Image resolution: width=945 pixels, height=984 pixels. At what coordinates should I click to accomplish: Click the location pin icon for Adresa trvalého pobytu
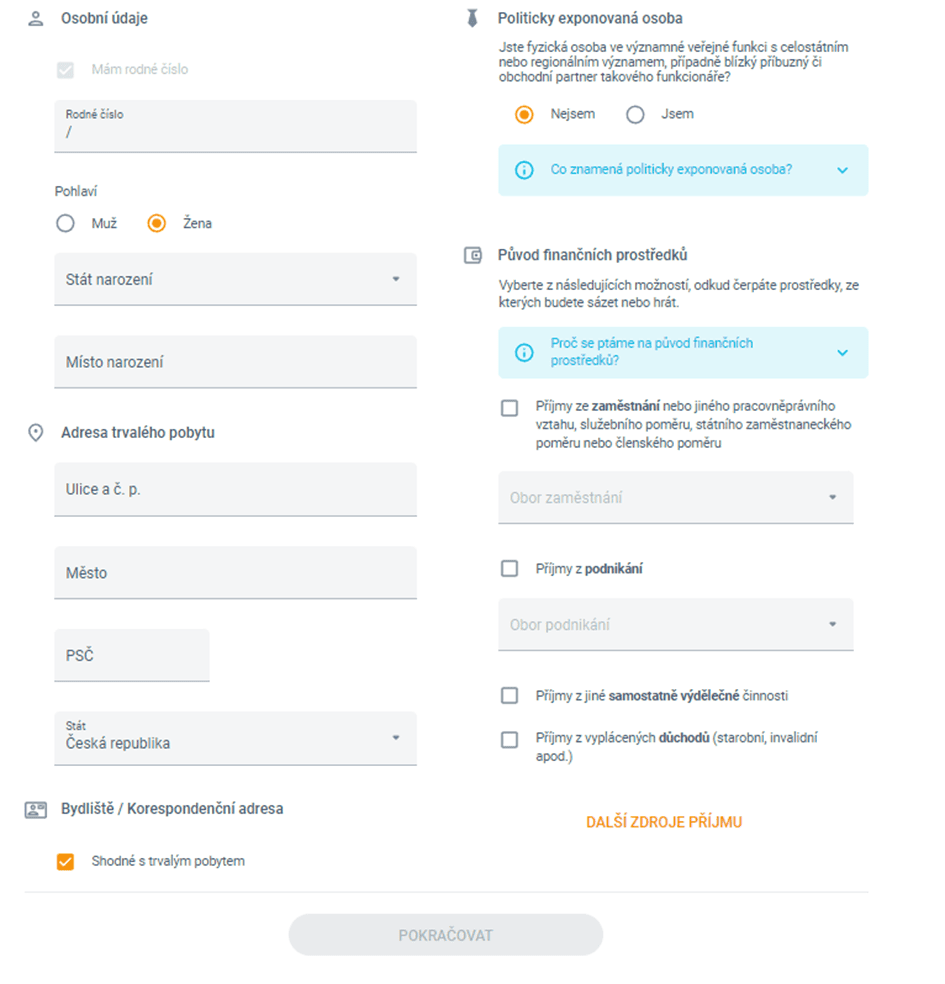[x=36, y=432]
